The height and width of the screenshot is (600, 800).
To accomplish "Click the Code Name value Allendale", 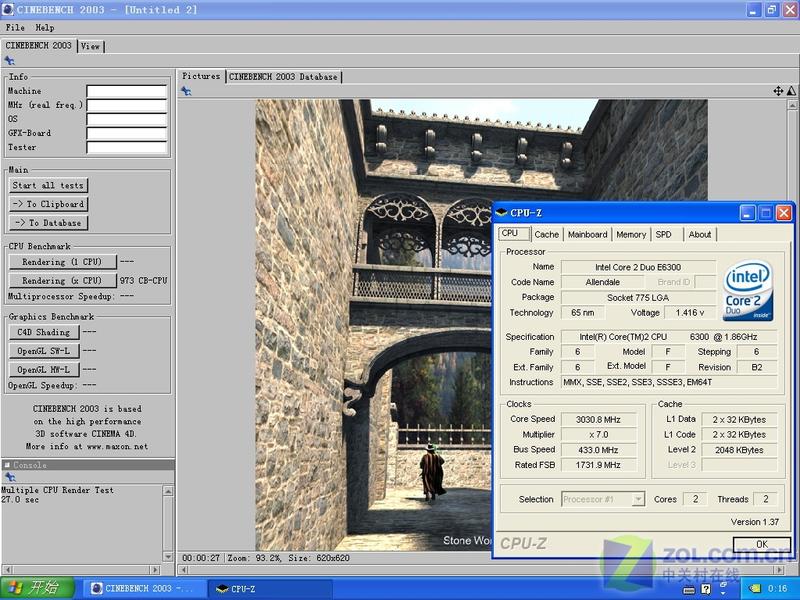I will [603, 282].
